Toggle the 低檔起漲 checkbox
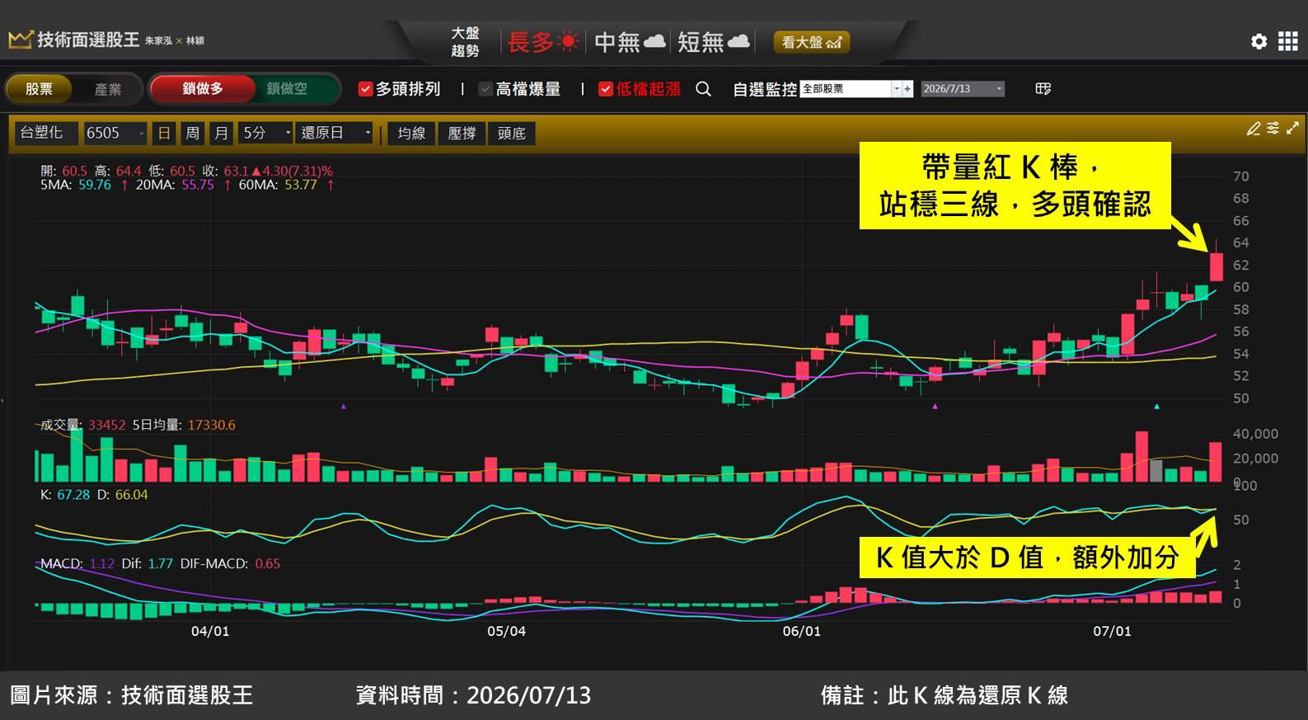 point(605,89)
